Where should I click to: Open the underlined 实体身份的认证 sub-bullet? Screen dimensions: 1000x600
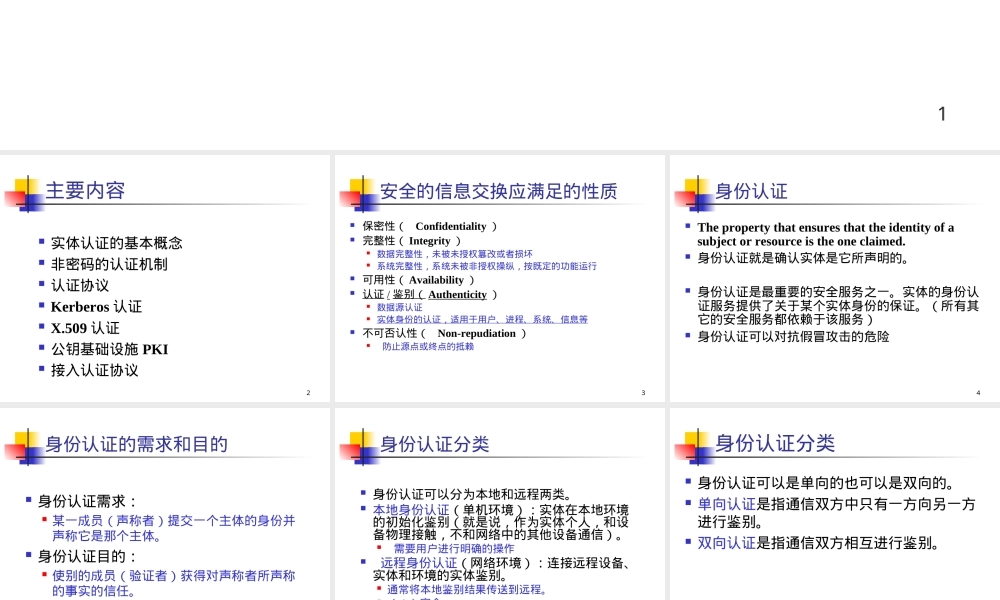482,319
